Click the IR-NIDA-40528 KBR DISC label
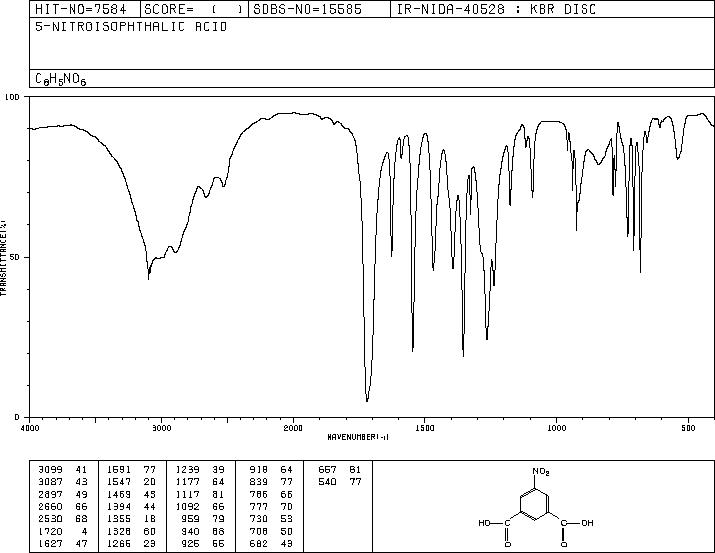Screen dimensions: 715x553 496,9
